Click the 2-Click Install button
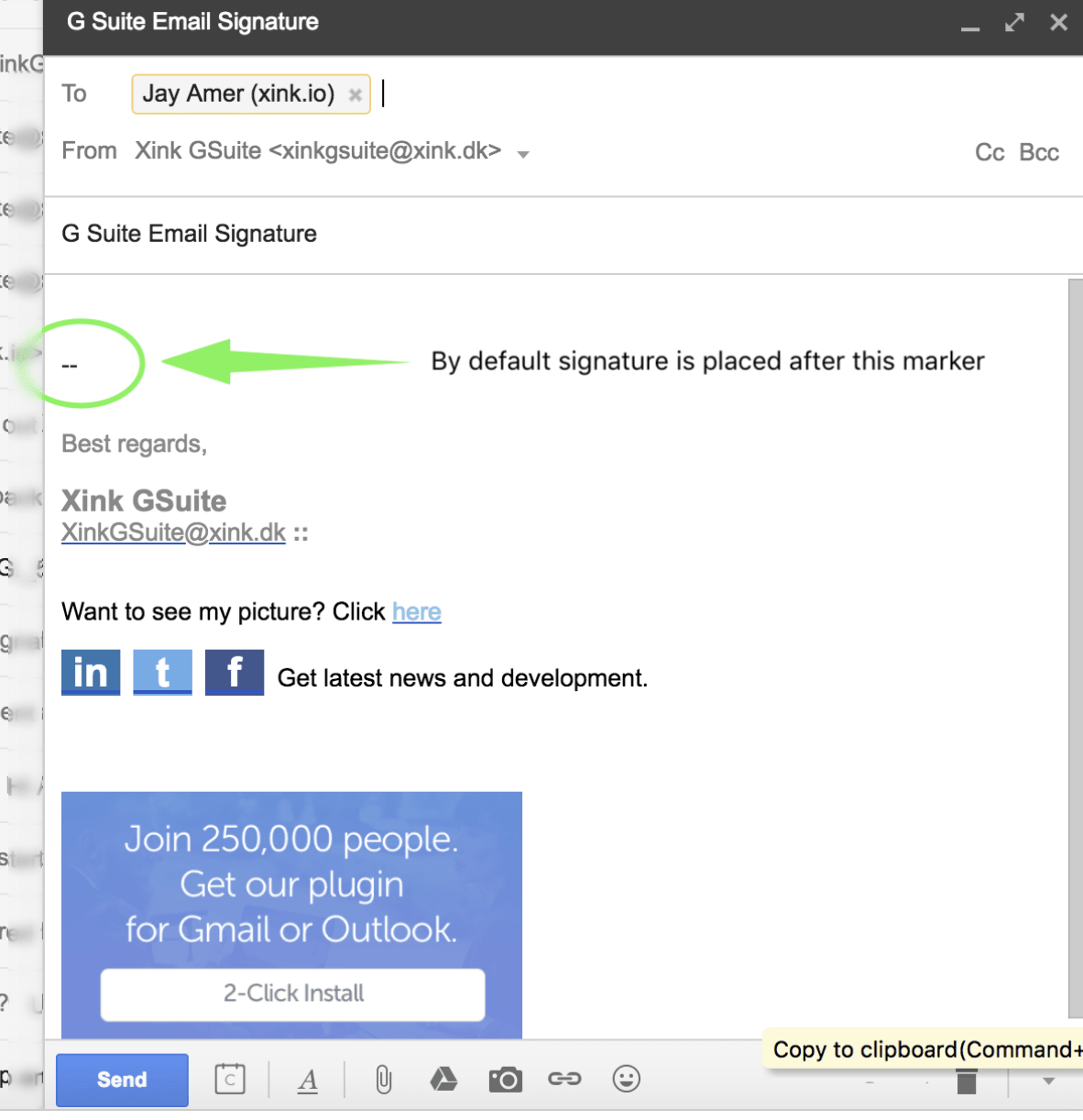Viewport: 1083px width, 1120px height. tap(291, 994)
